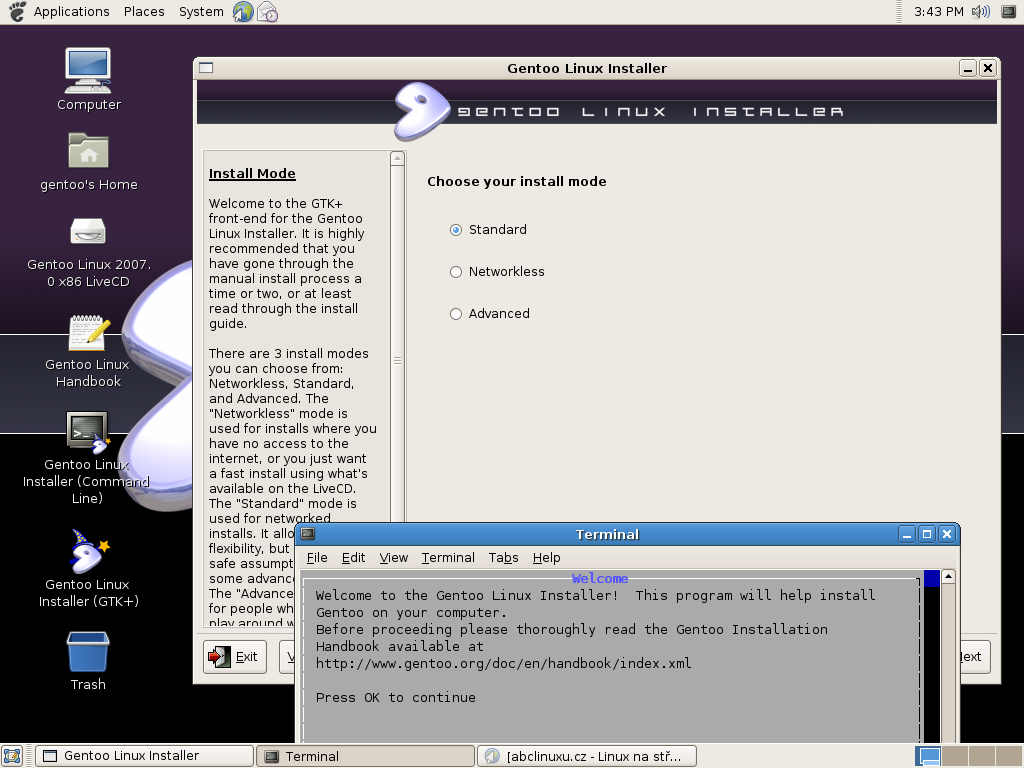Click the "Press OK to continue" terminal line

tap(396, 697)
